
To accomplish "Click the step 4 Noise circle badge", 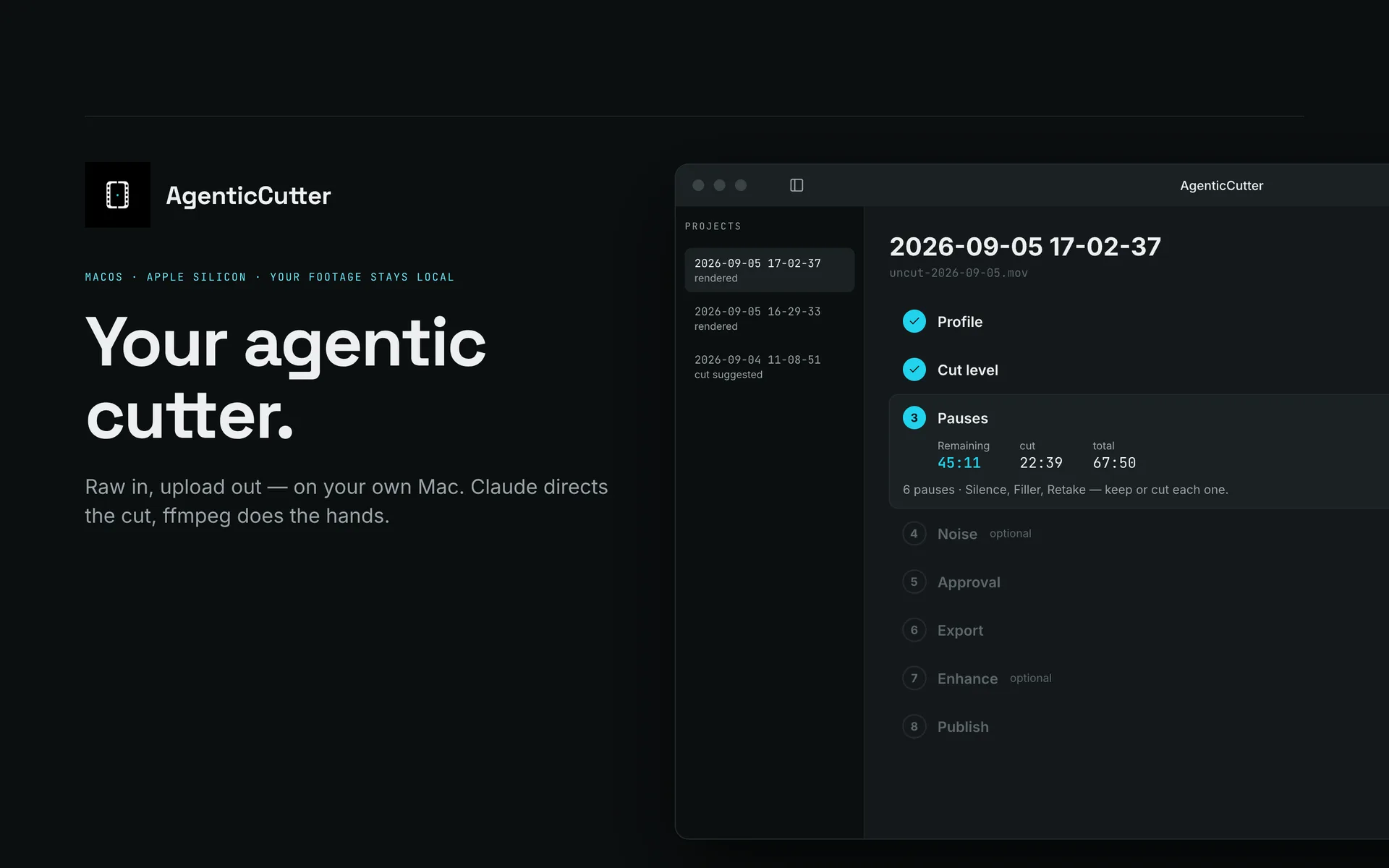I will pos(914,534).
